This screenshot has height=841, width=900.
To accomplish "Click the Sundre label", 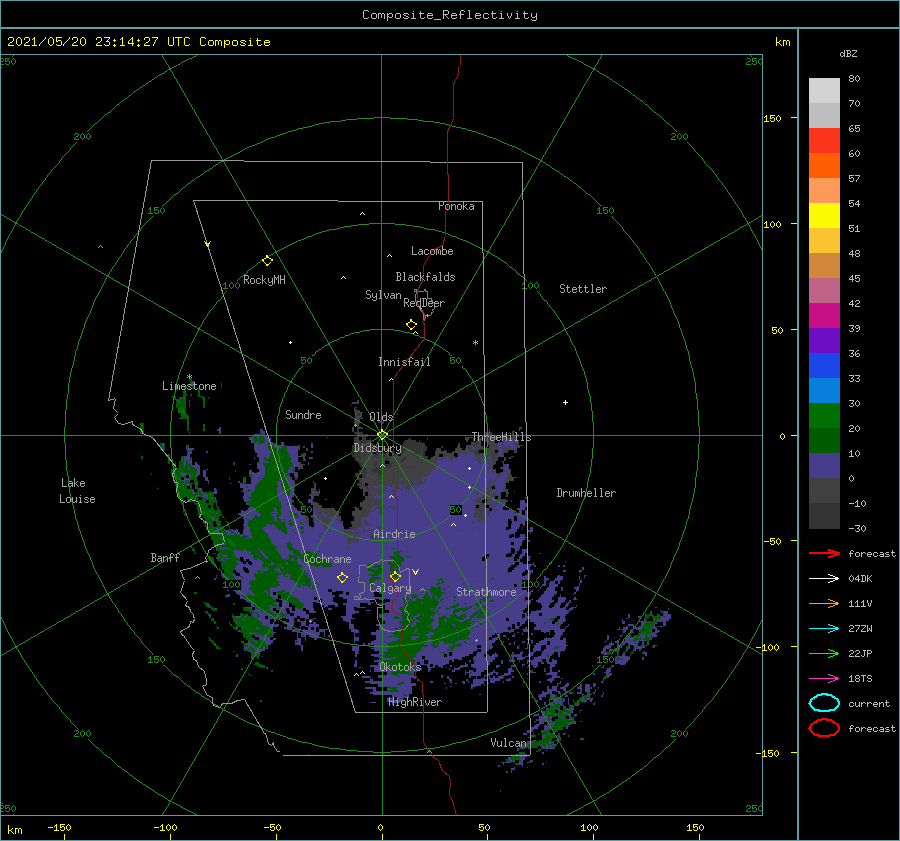I will point(303,414).
